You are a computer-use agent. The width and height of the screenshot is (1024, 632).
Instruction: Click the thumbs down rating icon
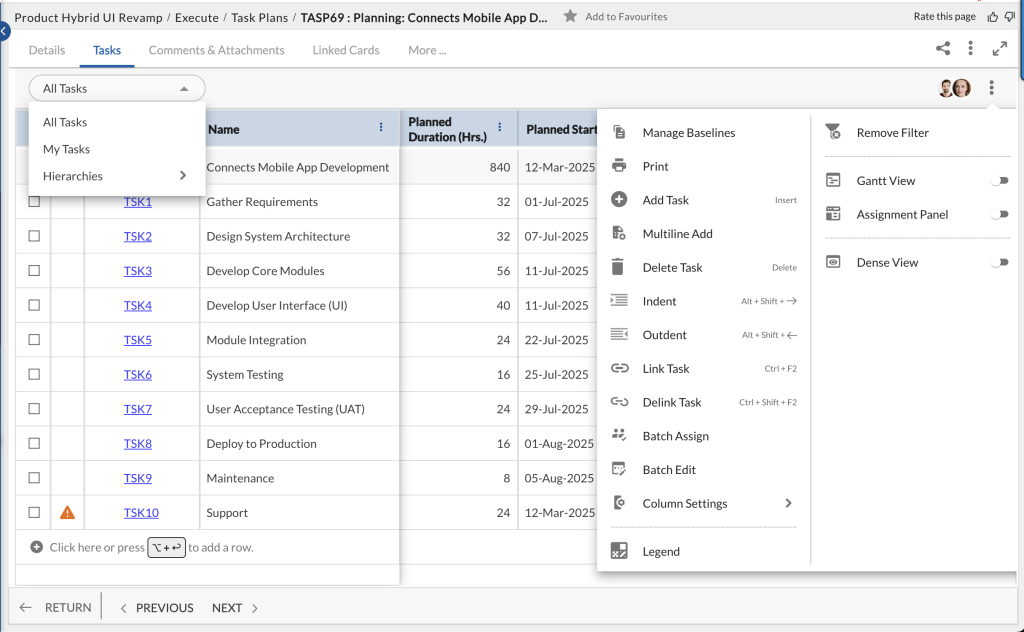pyautogui.click(x=1011, y=16)
